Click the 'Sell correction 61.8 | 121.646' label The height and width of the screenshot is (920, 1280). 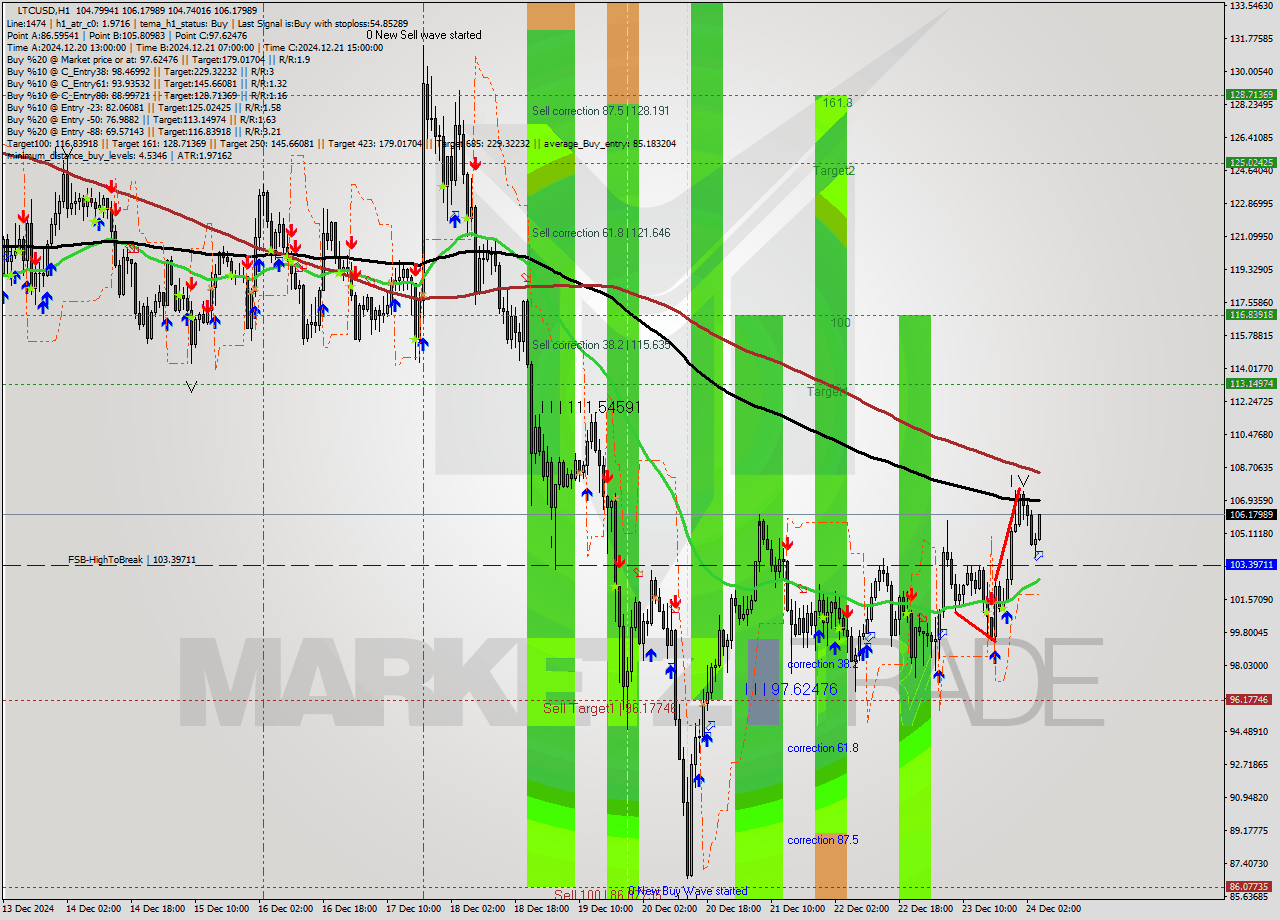601,233
